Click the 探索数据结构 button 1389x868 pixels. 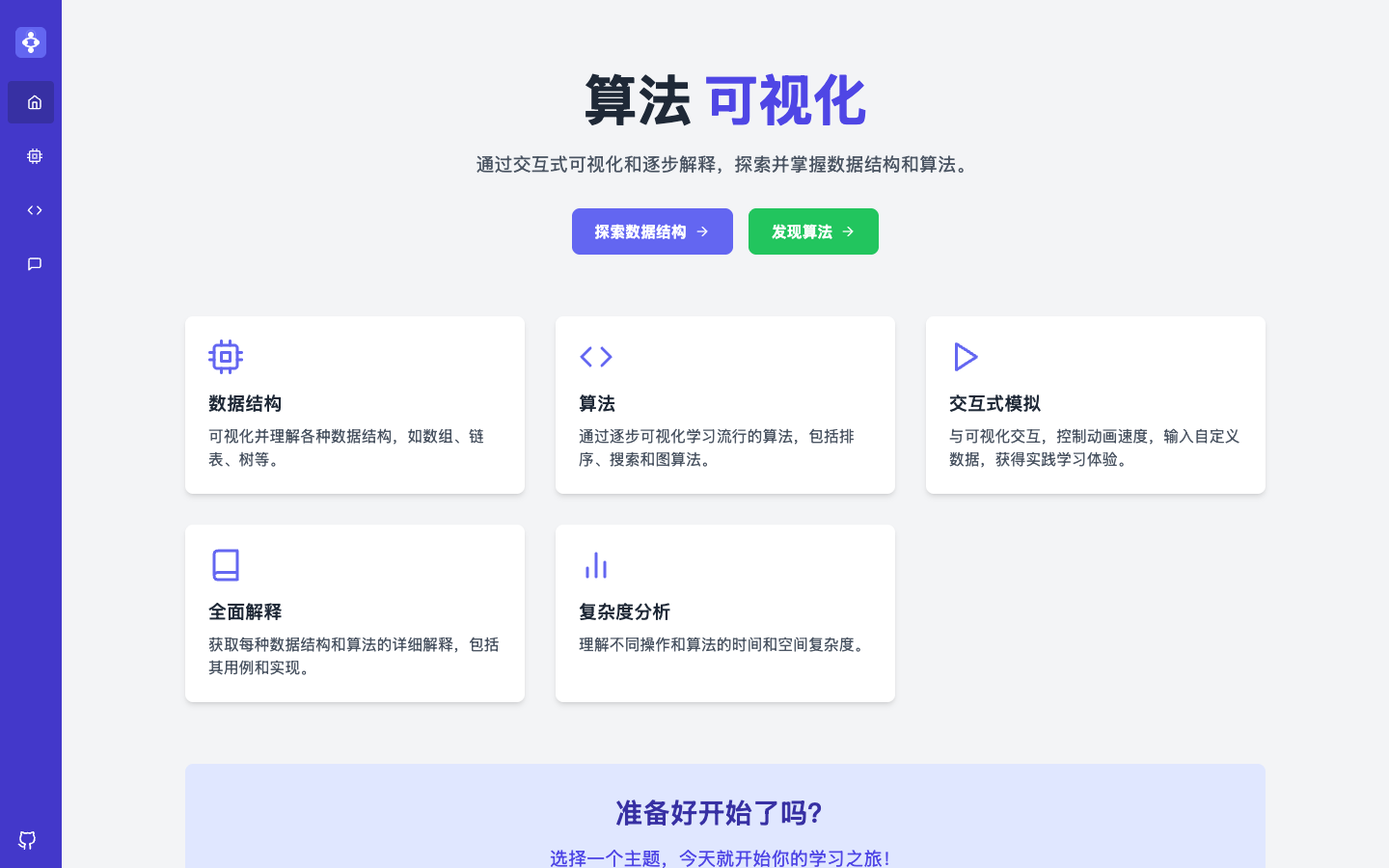coord(652,231)
